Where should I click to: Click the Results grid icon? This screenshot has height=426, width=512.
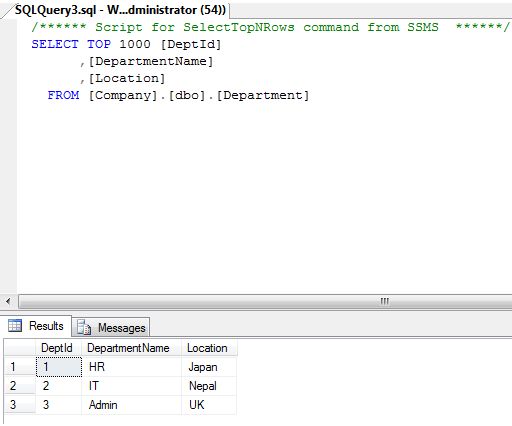pyautogui.click(x=15, y=325)
